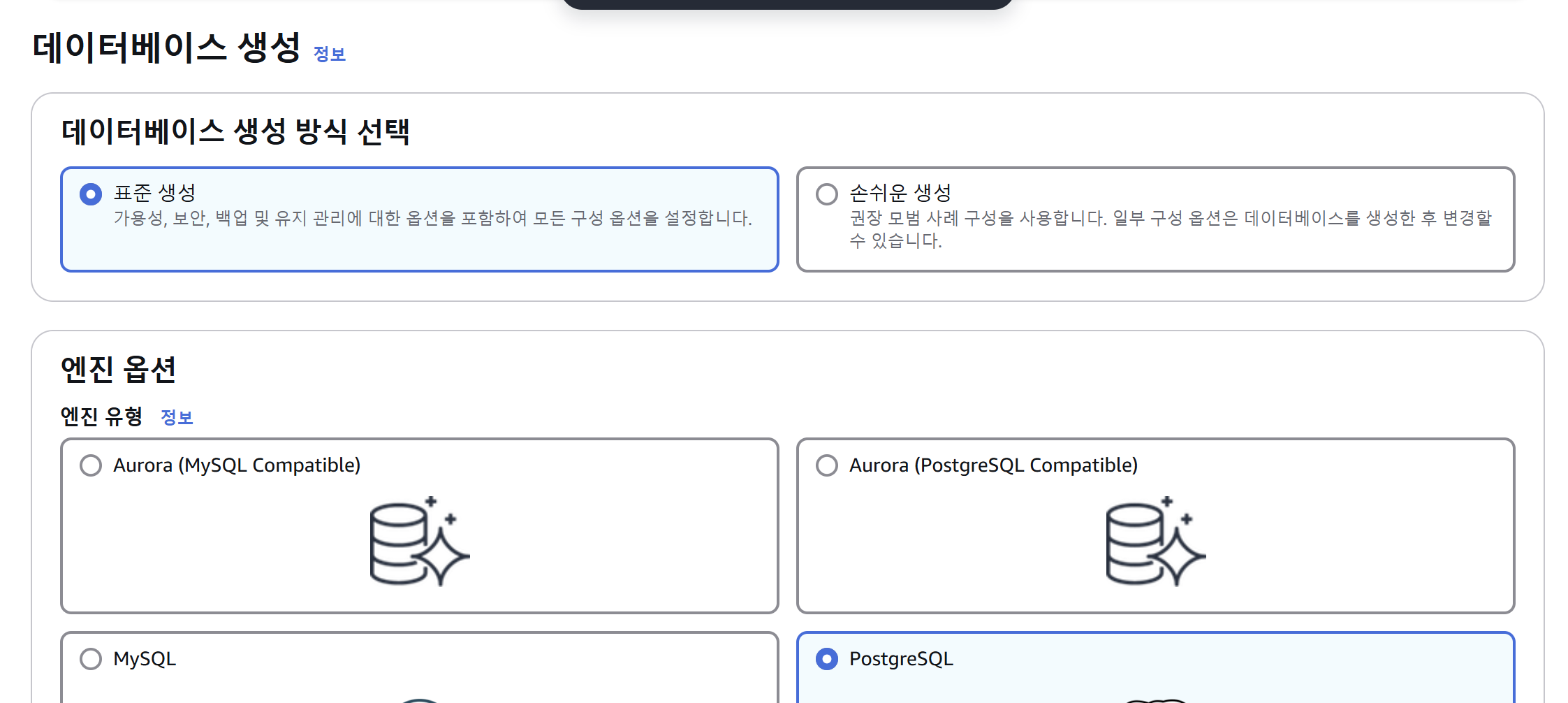Select the 표준 생성 radio button
The width and height of the screenshot is (1568, 703).
[x=91, y=194]
